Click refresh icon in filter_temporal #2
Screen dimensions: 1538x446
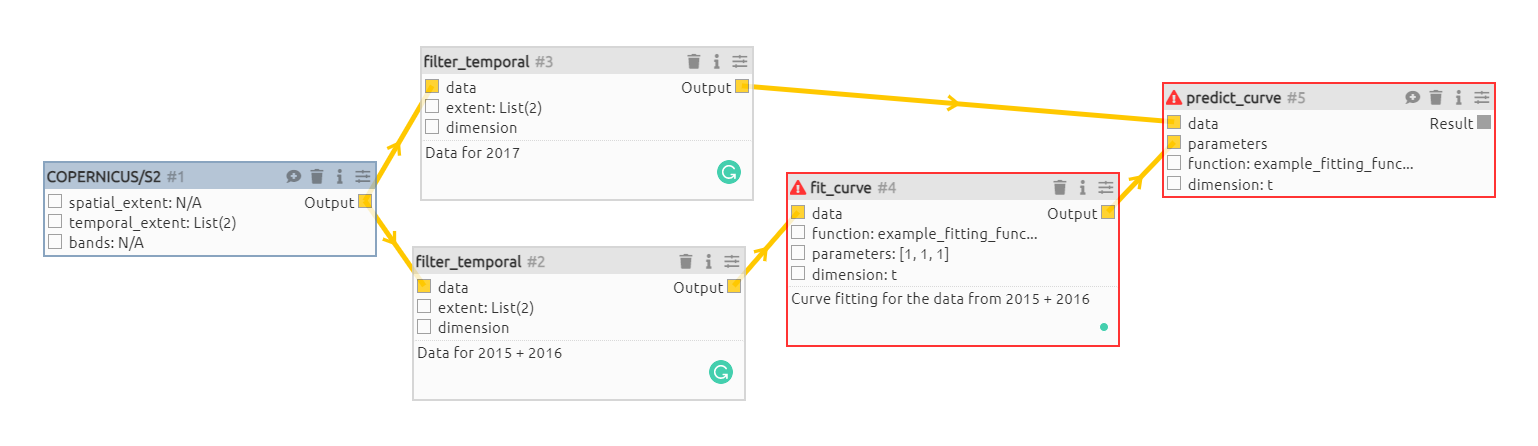720,372
